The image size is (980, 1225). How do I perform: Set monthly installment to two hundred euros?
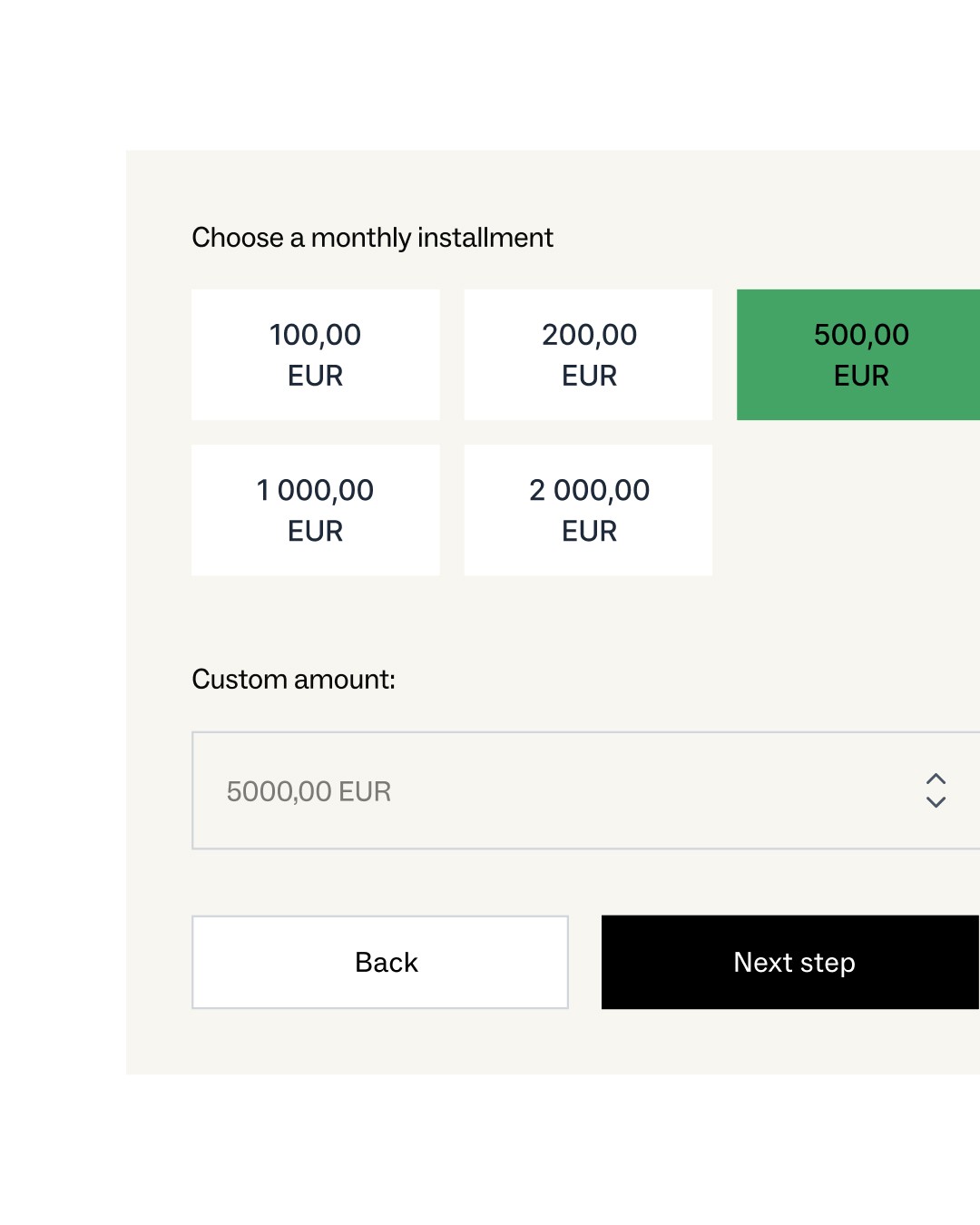coord(588,355)
